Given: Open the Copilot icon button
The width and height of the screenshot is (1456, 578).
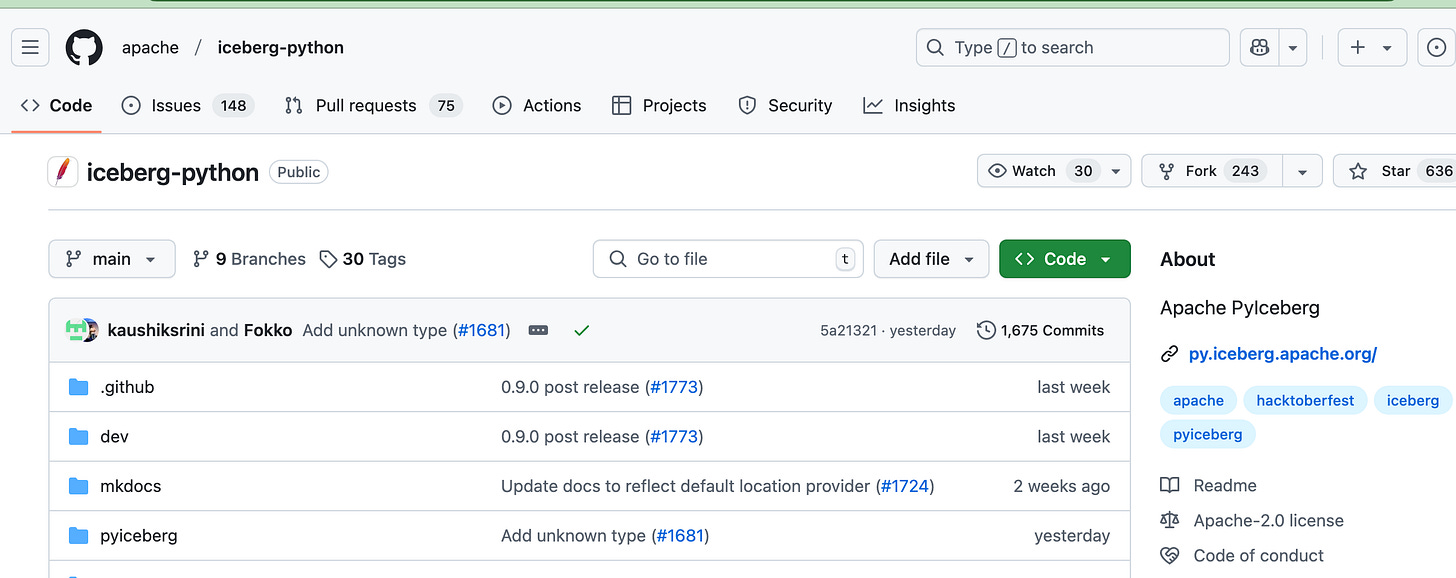Looking at the screenshot, I should [1259, 47].
